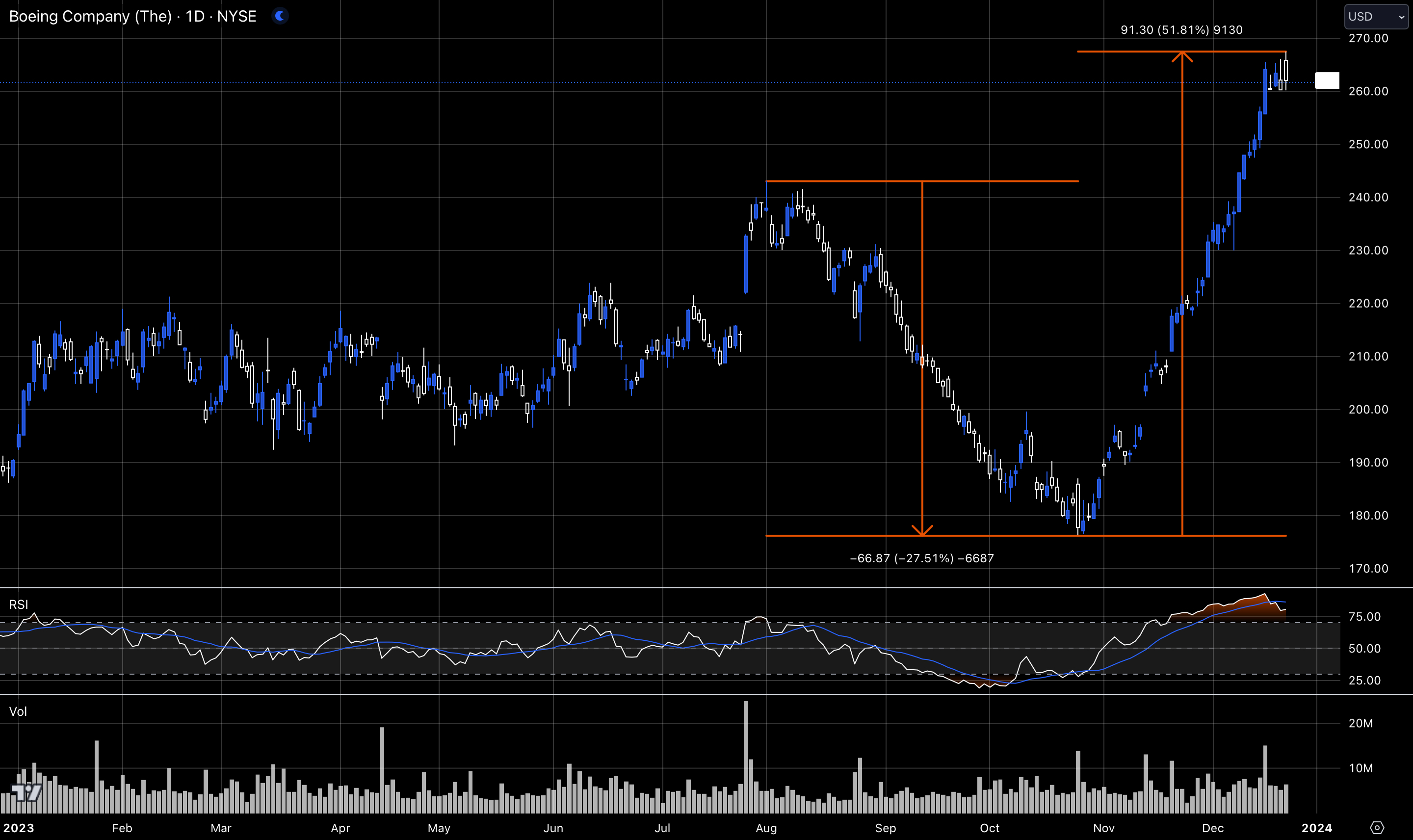Screen dimensions: 1413x840
Task: Click the moon session indicator icon
Action: (280, 16)
